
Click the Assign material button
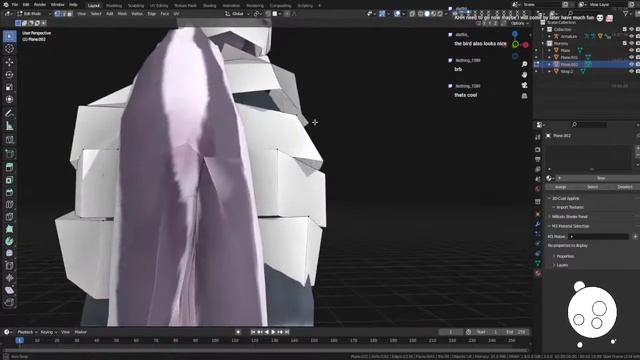tap(560, 187)
